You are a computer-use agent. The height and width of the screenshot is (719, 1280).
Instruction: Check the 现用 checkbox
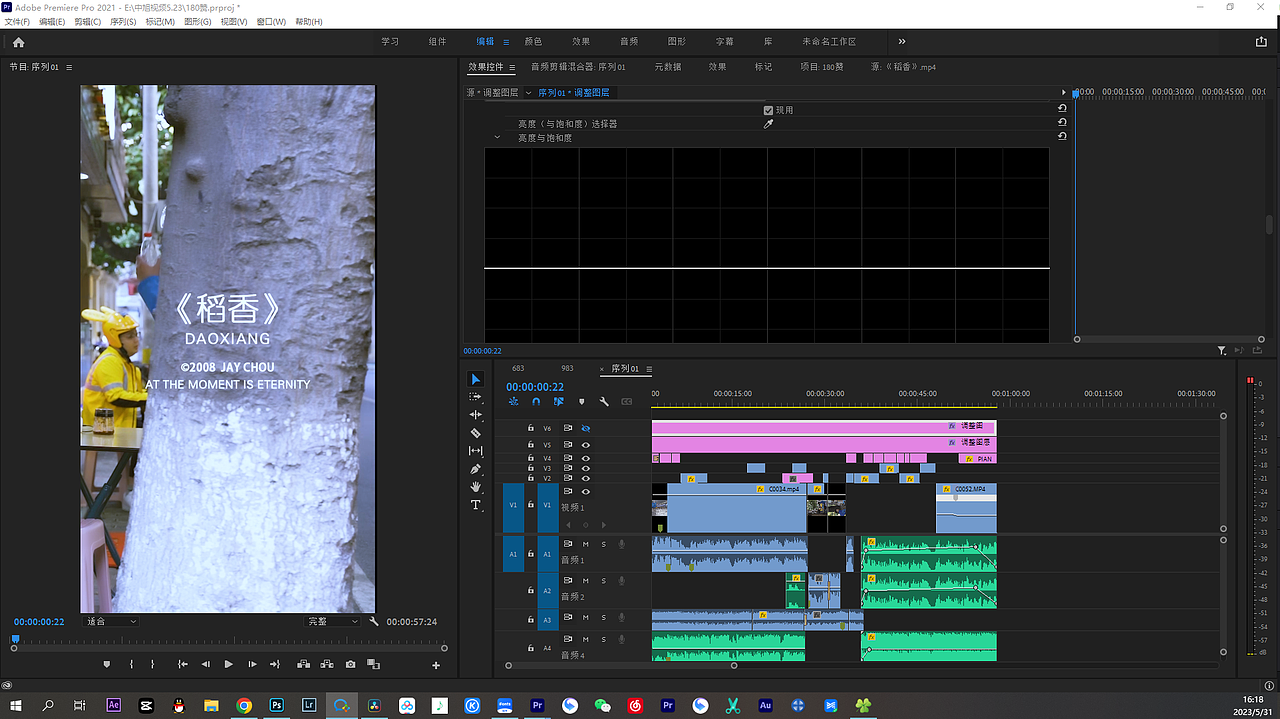tap(768, 110)
